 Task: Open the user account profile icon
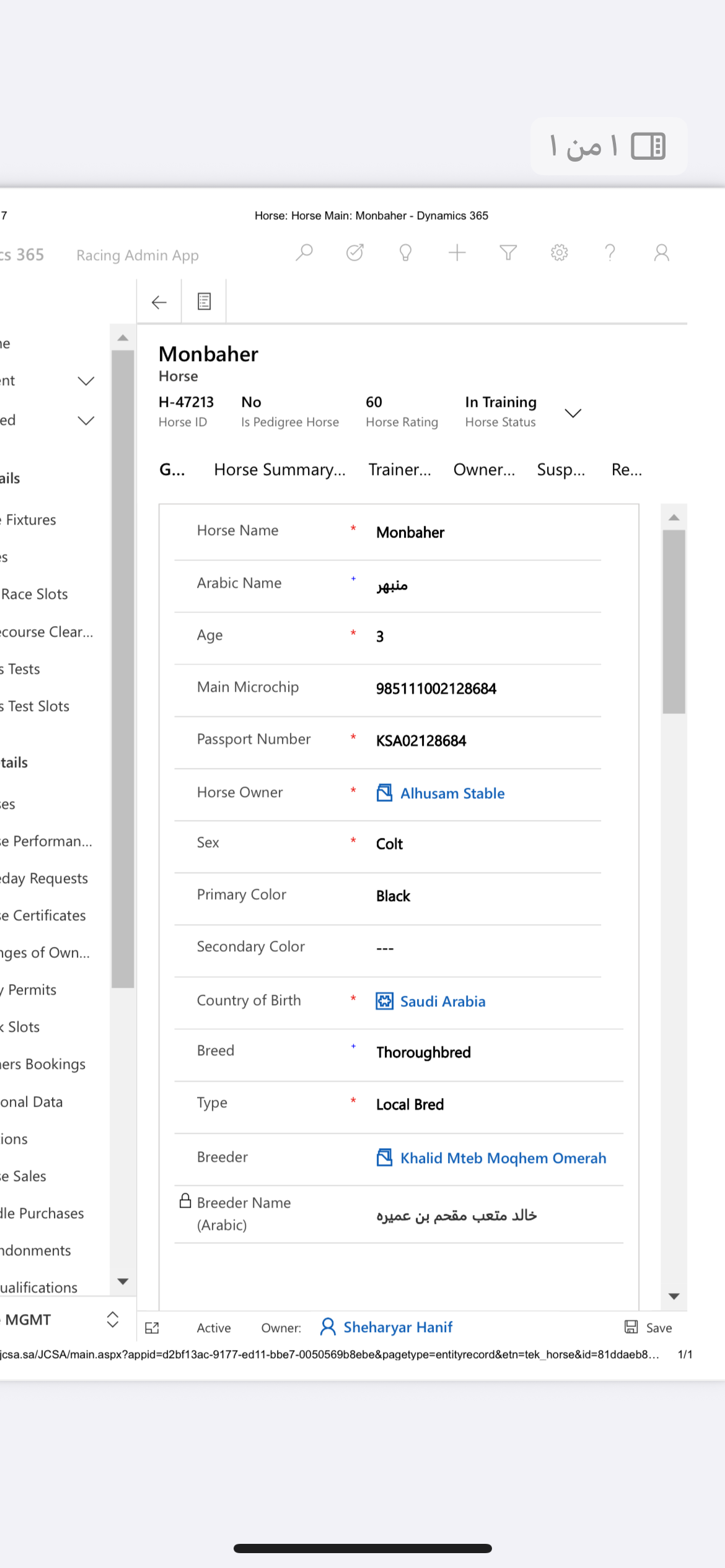[661, 253]
